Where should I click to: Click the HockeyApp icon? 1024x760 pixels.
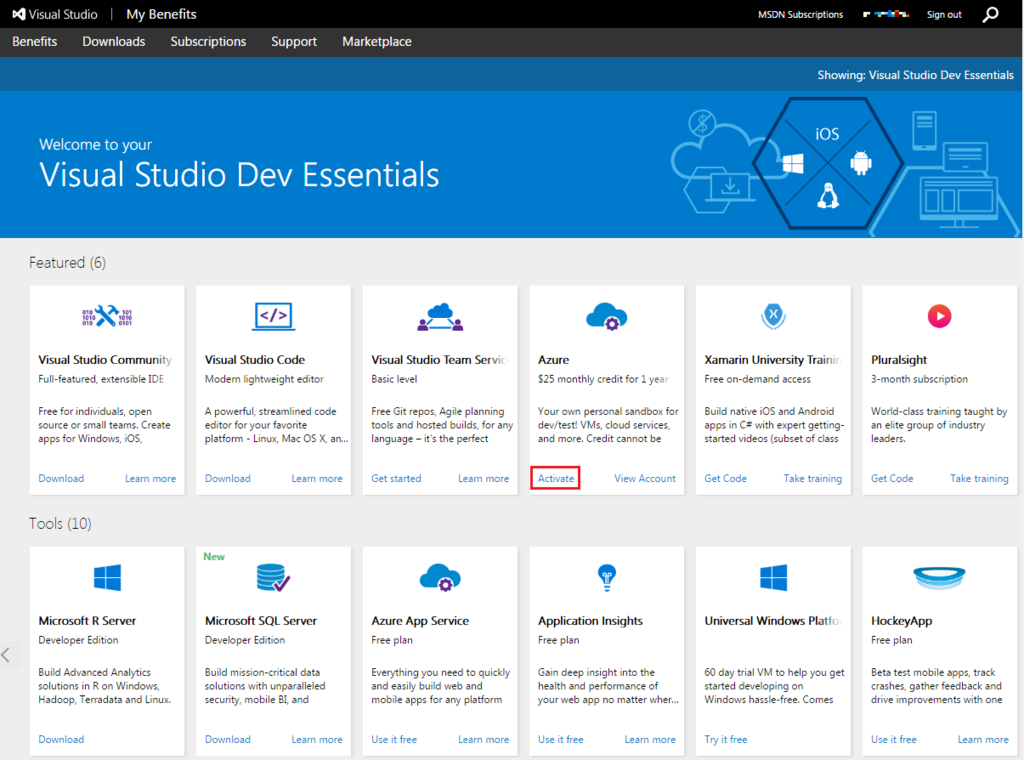tap(939, 578)
